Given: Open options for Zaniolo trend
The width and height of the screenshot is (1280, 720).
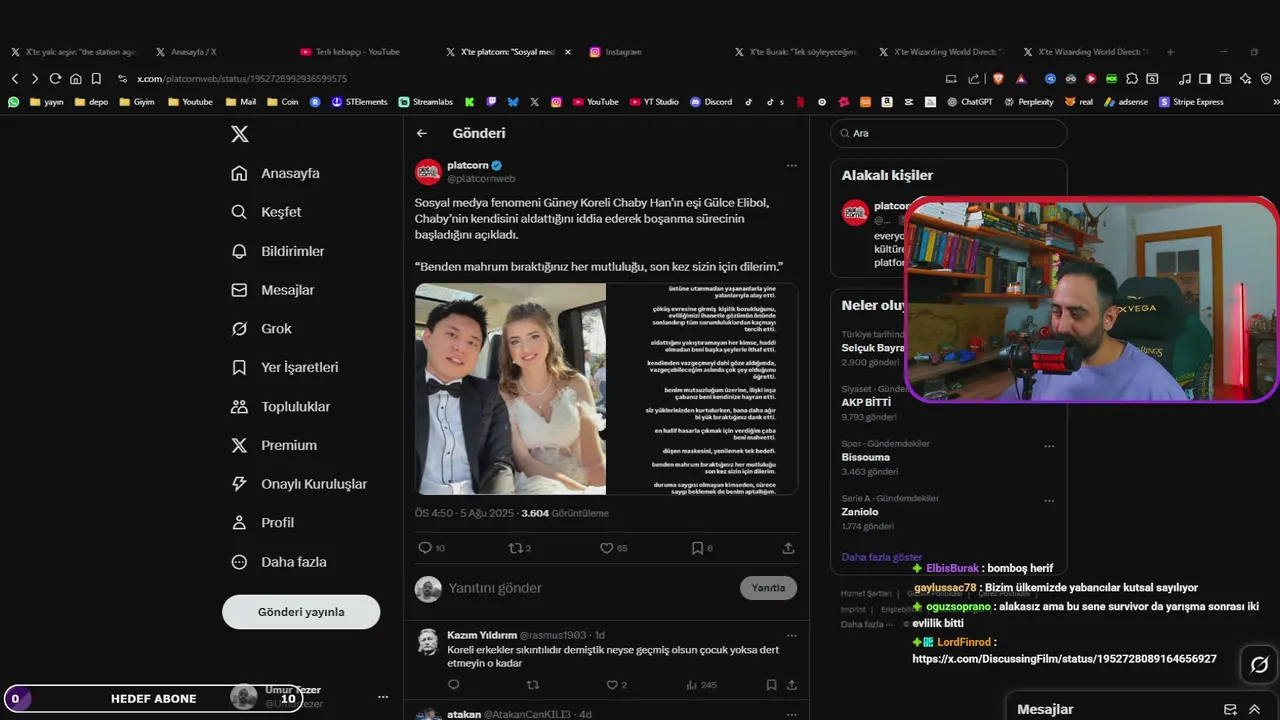Looking at the screenshot, I should coord(1049,500).
